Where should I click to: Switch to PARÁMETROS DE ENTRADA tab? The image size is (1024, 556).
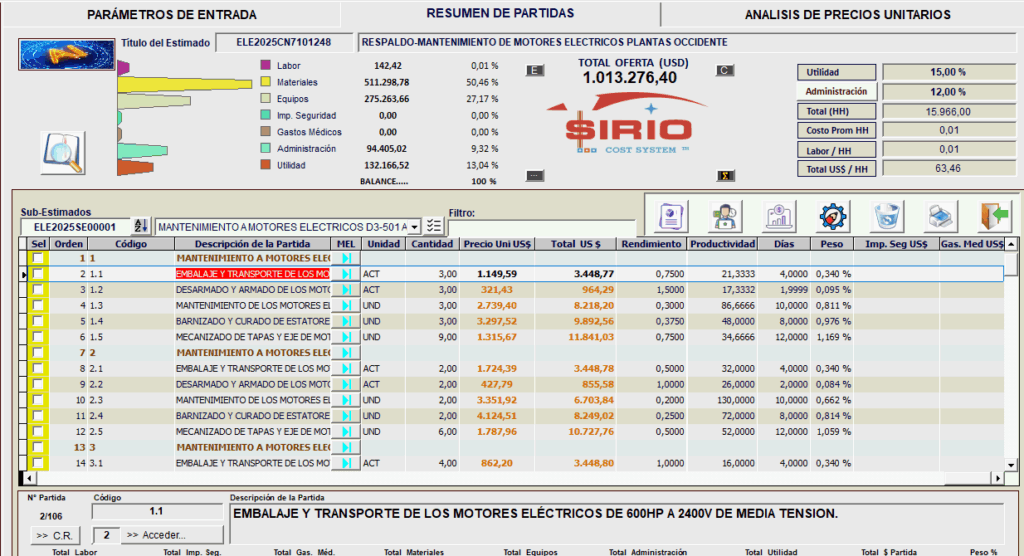click(171, 15)
